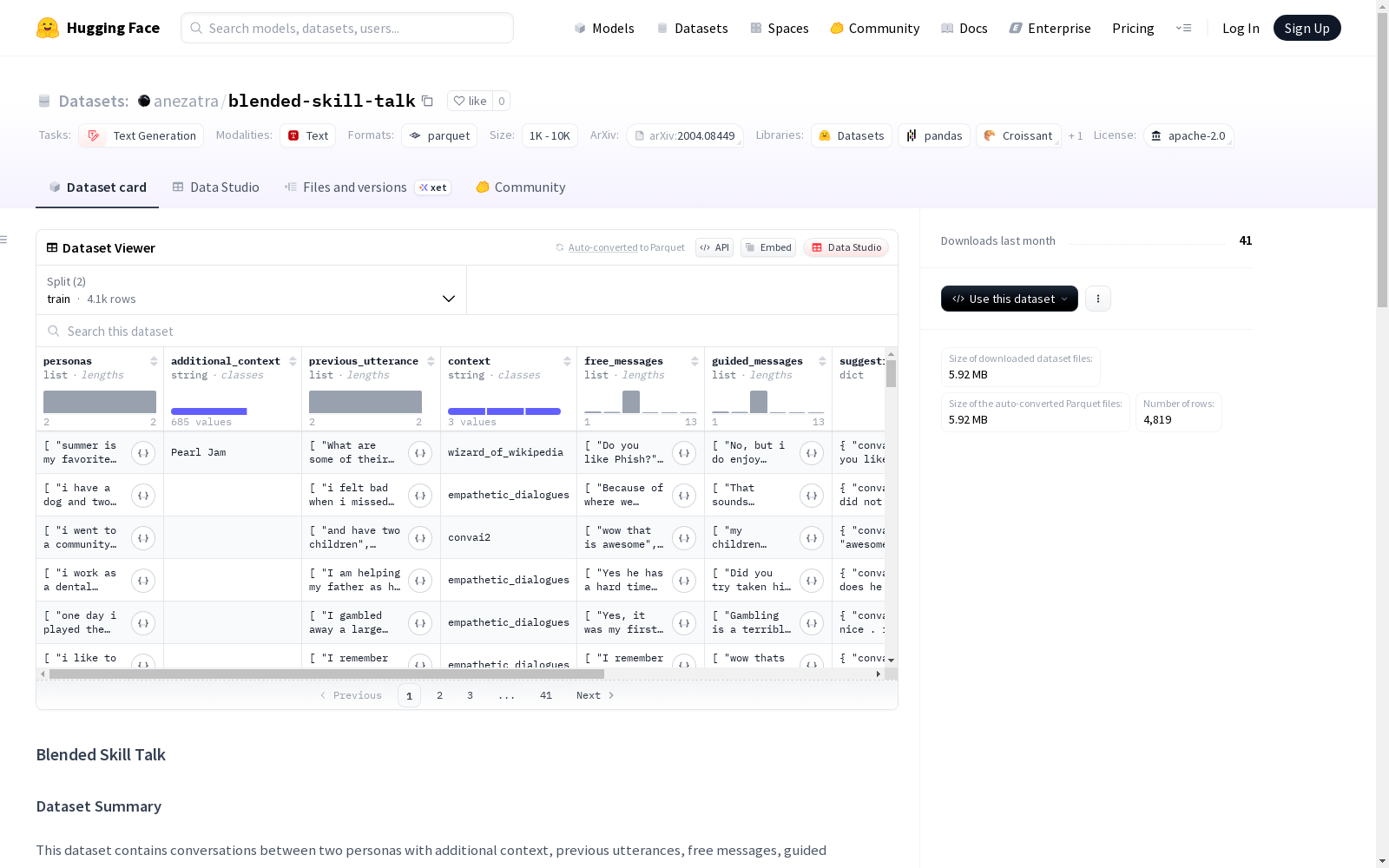
Task: Expand guided_messages cell "Did you try taken hi"
Action: [812, 581]
